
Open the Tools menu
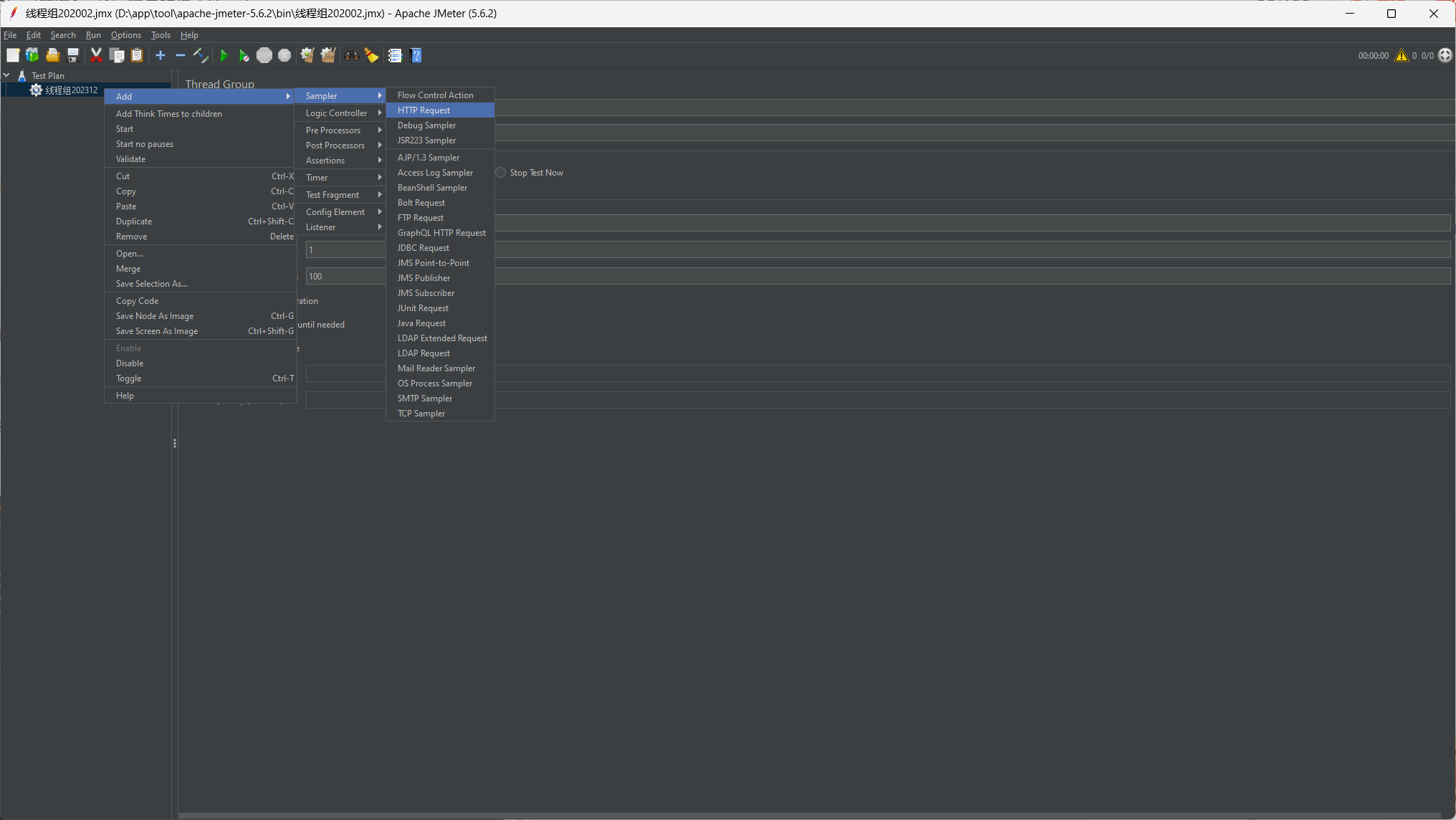(161, 34)
